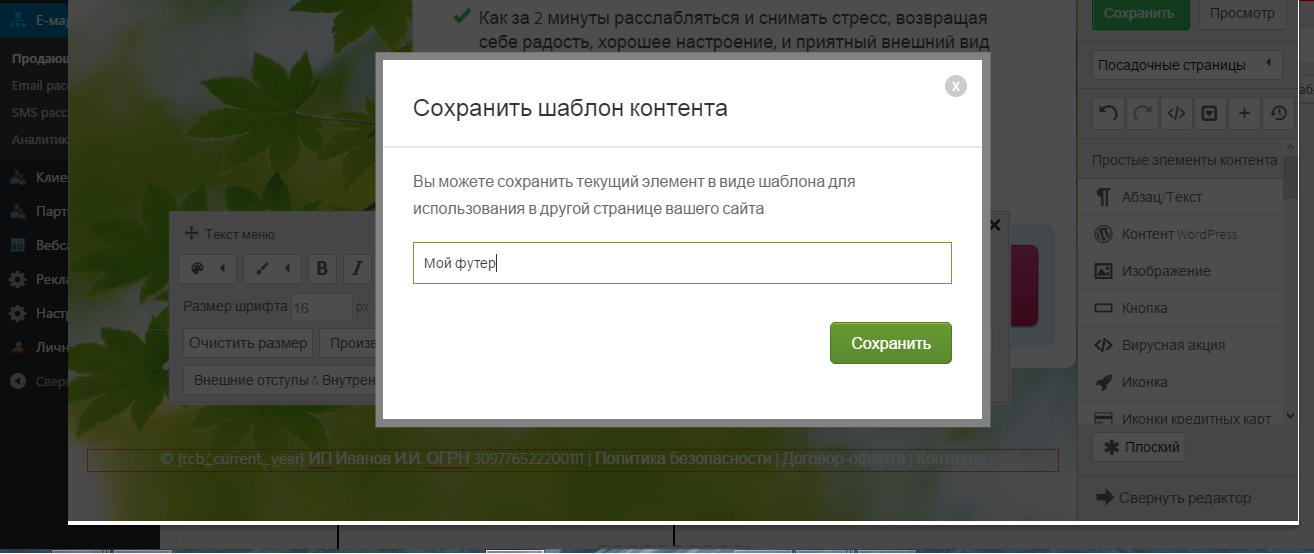This screenshot has width=1314, height=554.
Task: Click the Сохранить button in the editor sidebar
Action: point(1140,14)
